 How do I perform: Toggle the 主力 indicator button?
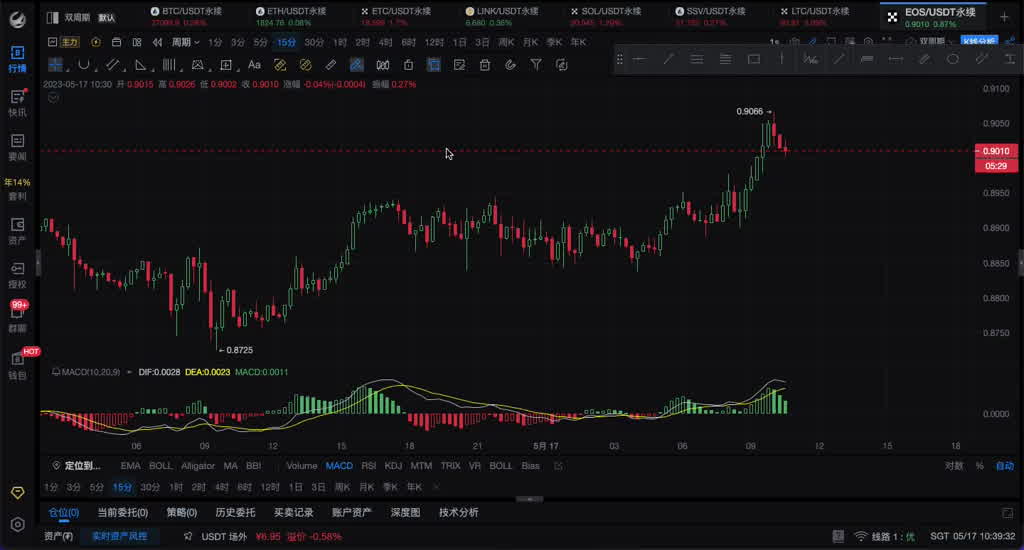67,43
